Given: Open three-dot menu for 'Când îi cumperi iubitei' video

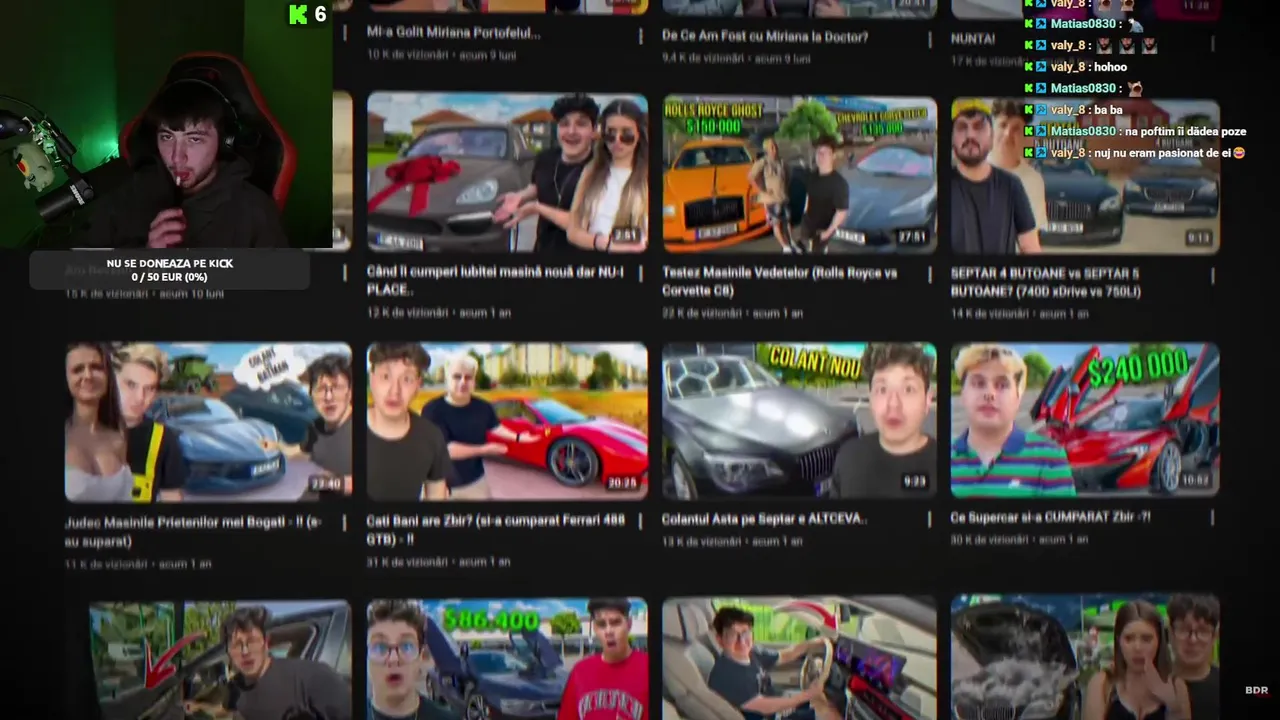Looking at the screenshot, I should (x=641, y=274).
